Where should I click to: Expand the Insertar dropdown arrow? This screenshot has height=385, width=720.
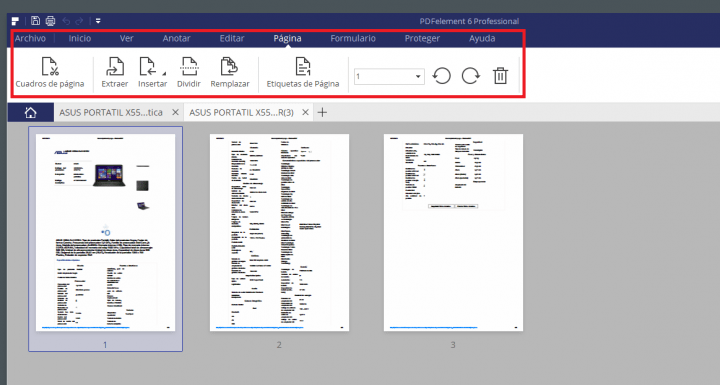coord(164,74)
